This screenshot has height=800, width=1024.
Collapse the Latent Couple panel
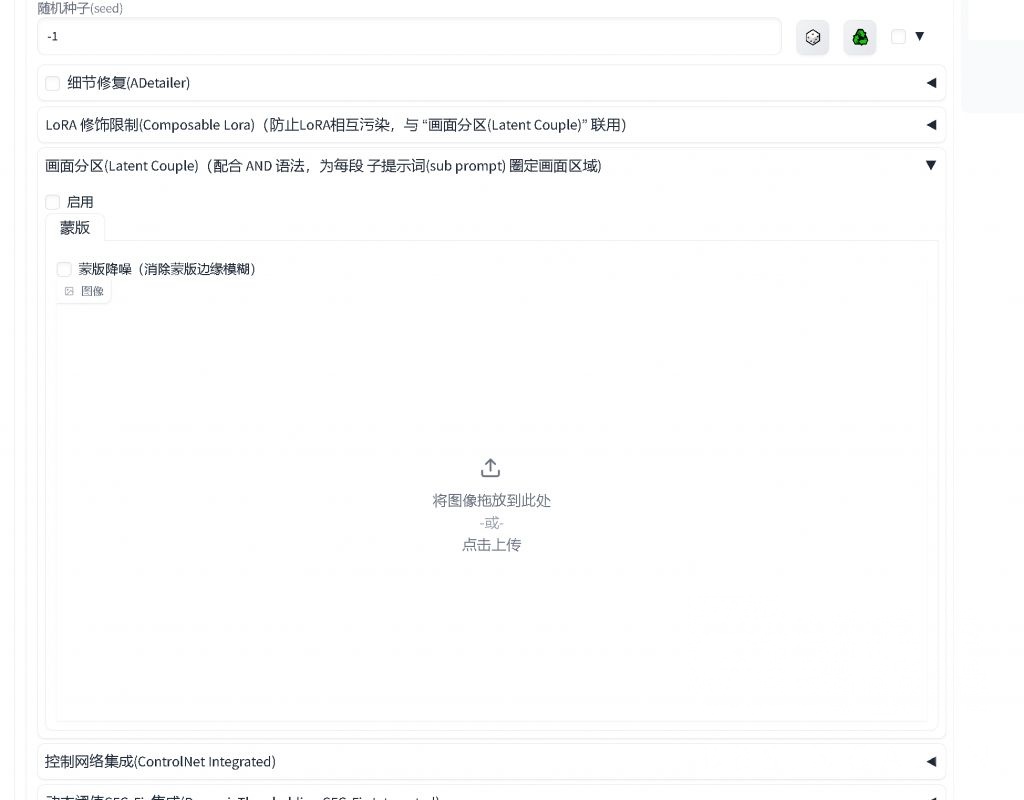point(930,165)
